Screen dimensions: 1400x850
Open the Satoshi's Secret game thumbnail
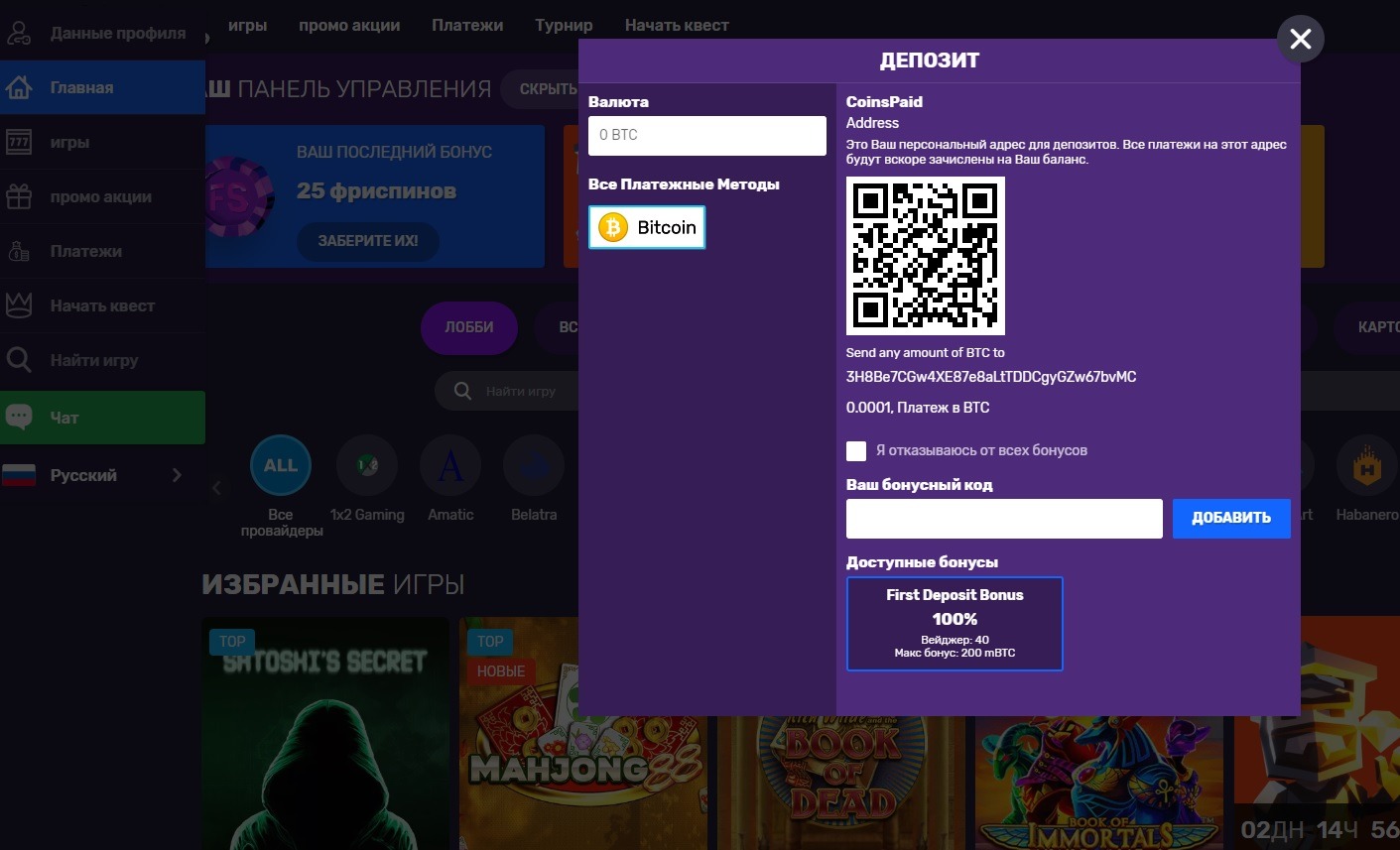[325, 734]
